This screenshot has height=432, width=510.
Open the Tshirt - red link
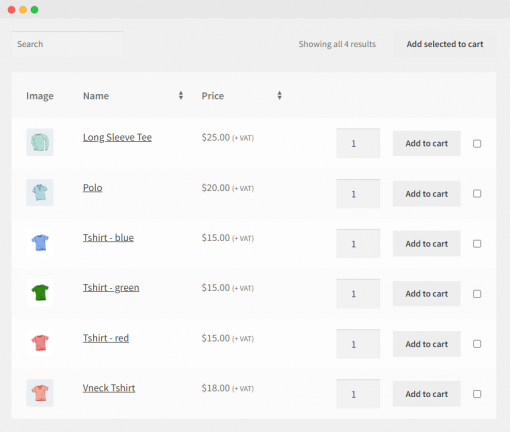(x=106, y=338)
